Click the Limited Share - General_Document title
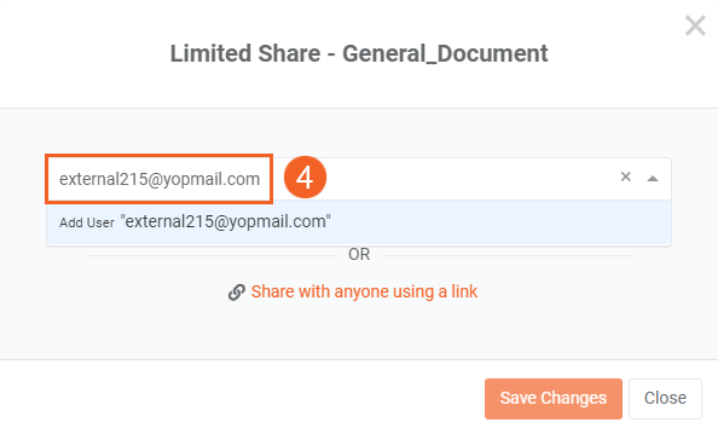Image resolution: width=718 pixels, height=436 pixels. pyautogui.click(x=359, y=54)
